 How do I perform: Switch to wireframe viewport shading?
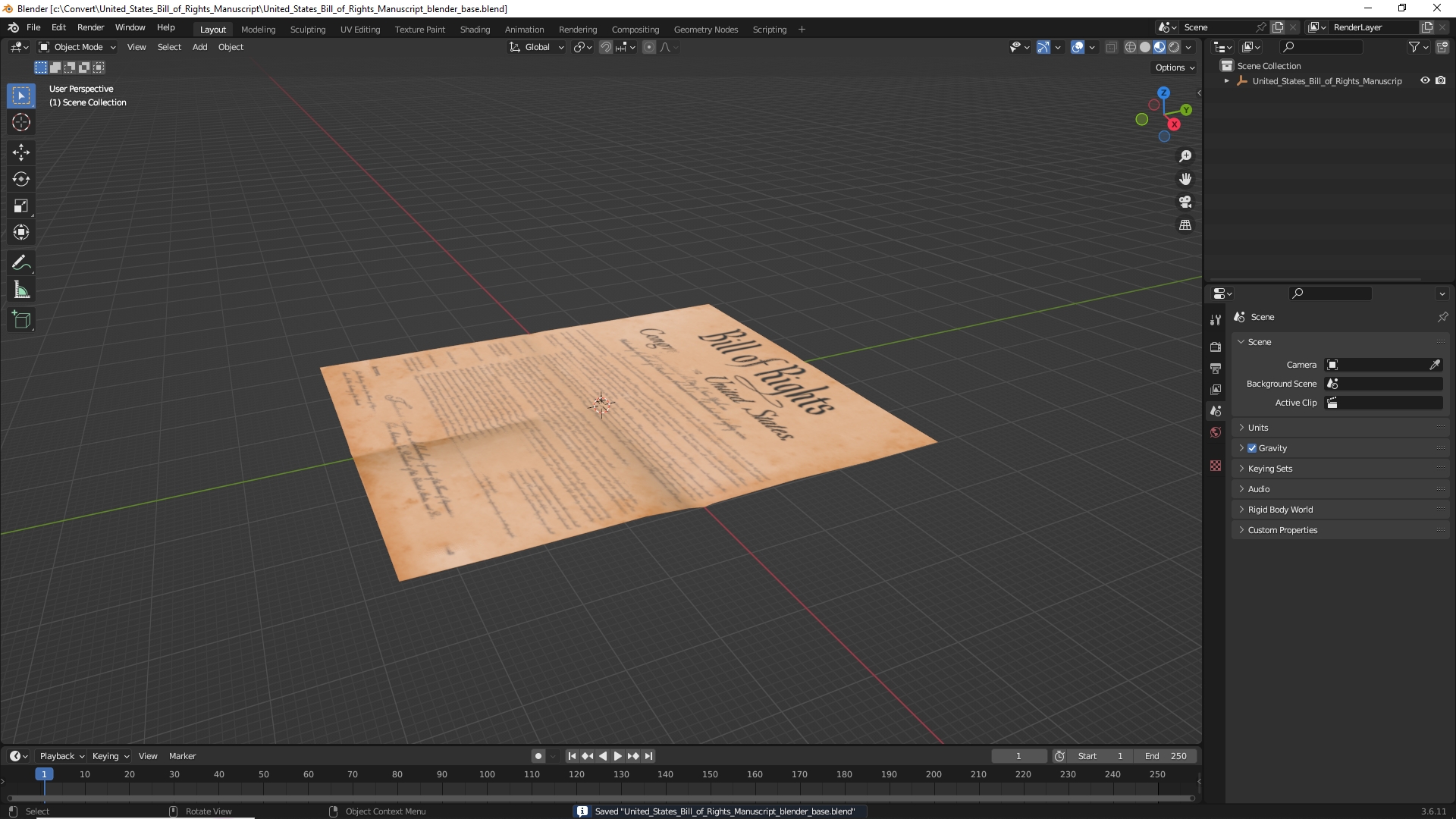click(x=1130, y=47)
